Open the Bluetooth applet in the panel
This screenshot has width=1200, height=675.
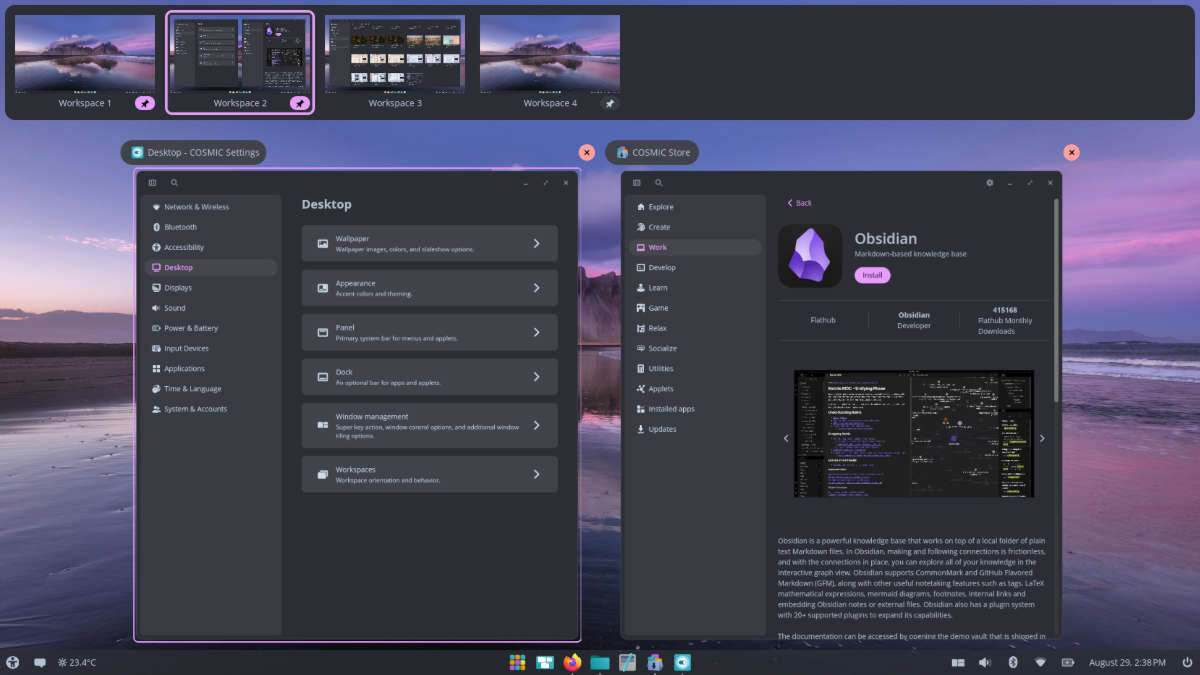[1012, 662]
